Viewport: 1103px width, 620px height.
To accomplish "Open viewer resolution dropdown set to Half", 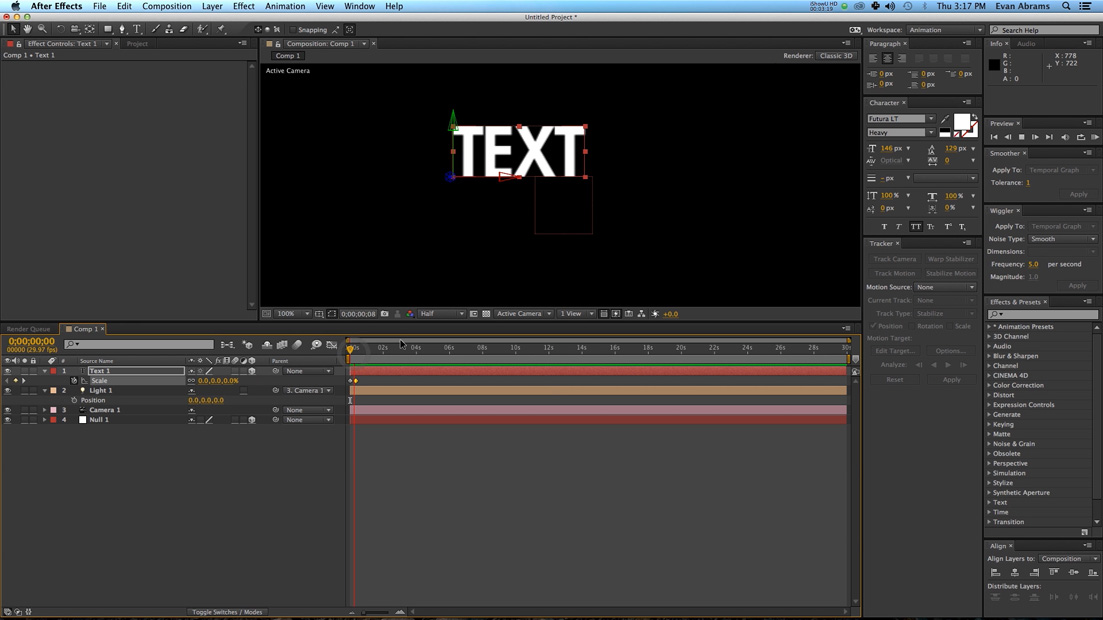I will [442, 314].
